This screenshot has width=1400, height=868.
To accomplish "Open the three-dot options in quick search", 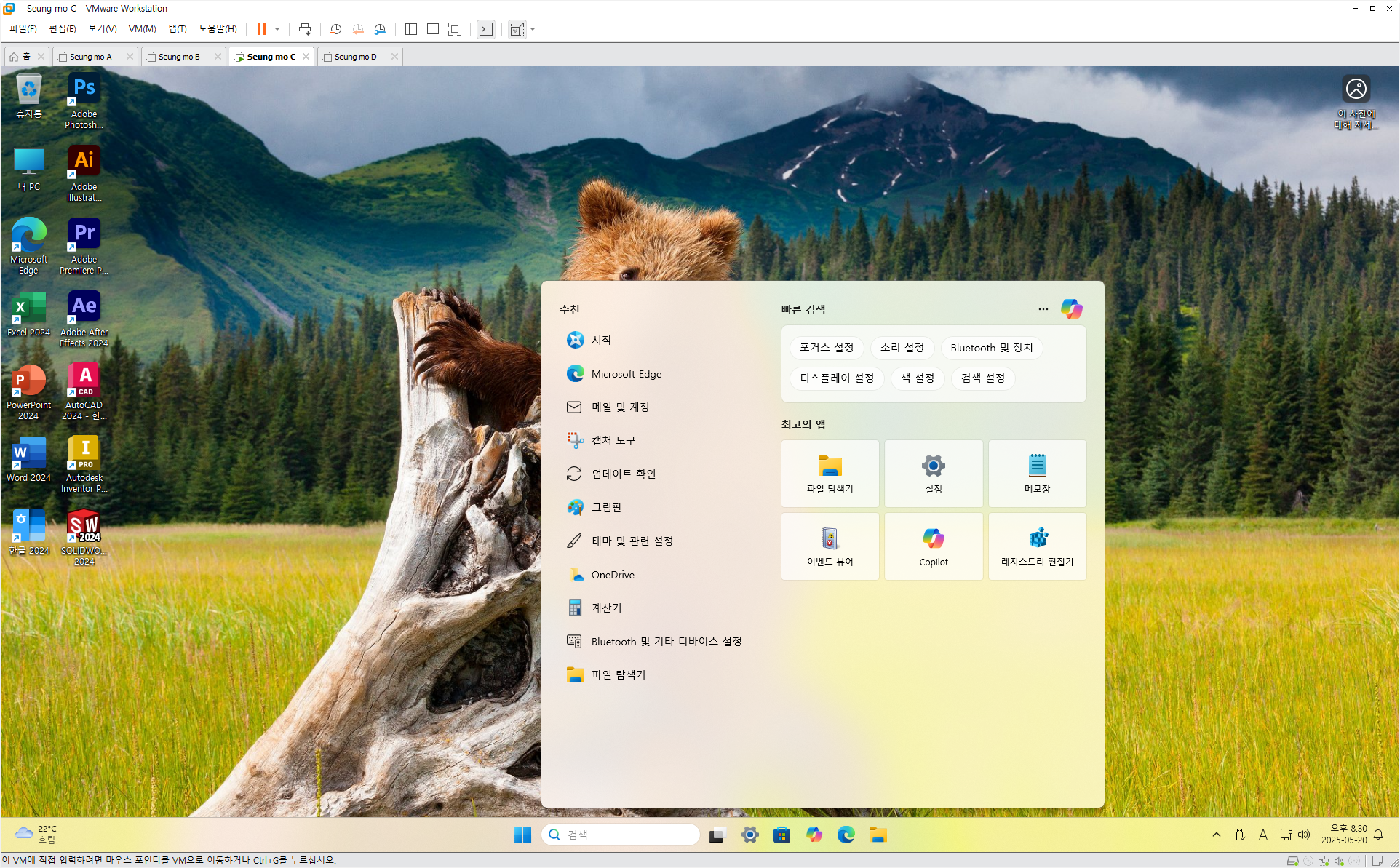I will pyautogui.click(x=1043, y=309).
